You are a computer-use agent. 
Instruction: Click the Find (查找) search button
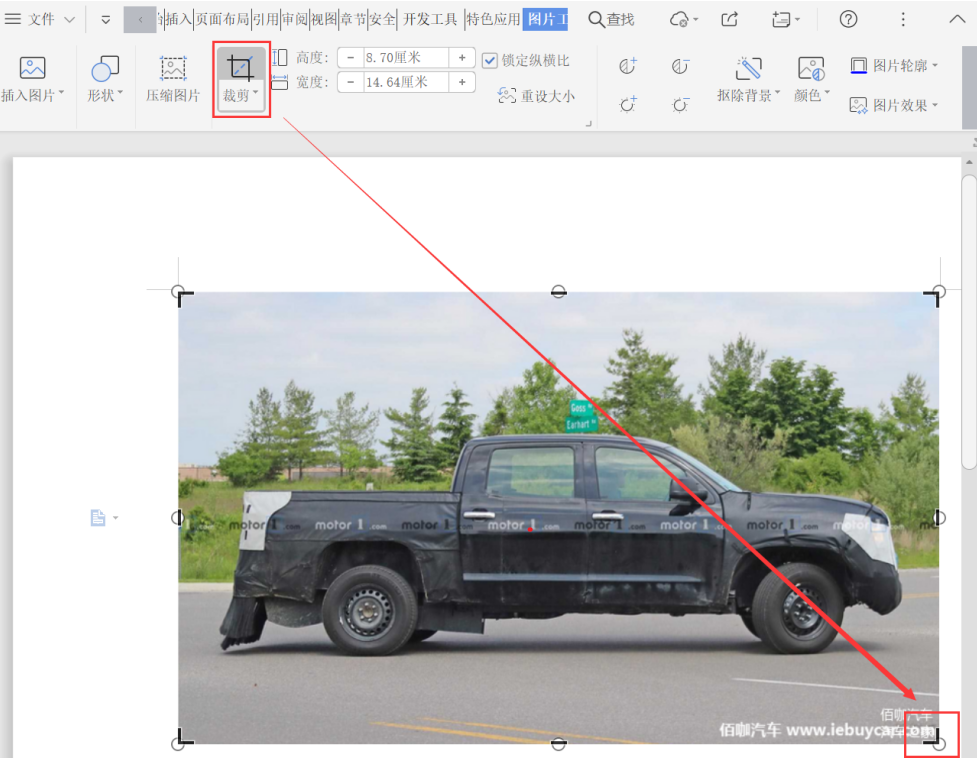click(x=611, y=19)
